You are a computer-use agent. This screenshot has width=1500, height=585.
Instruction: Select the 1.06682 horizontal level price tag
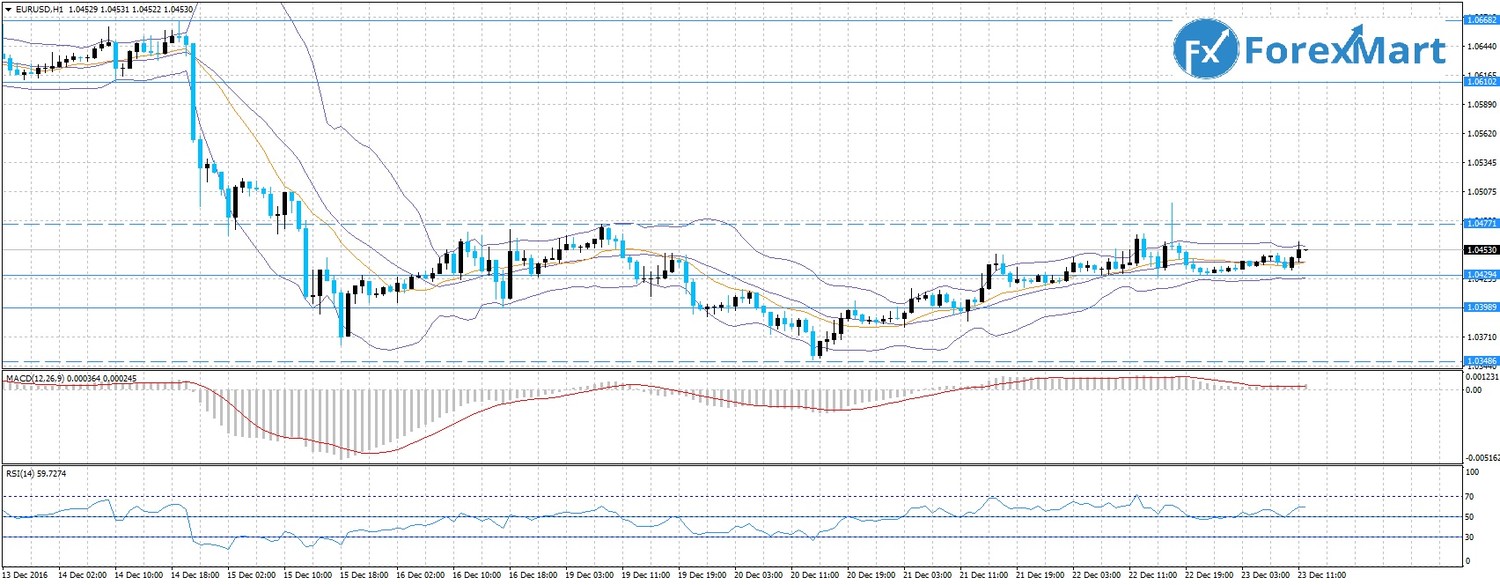click(x=1480, y=47)
